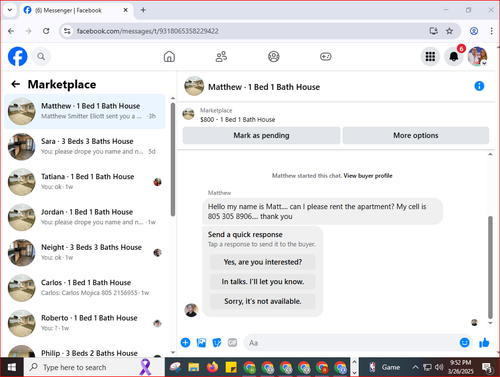Open the Friends icon in top navigation
Viewport: 500px width, 377px height.
221,56
